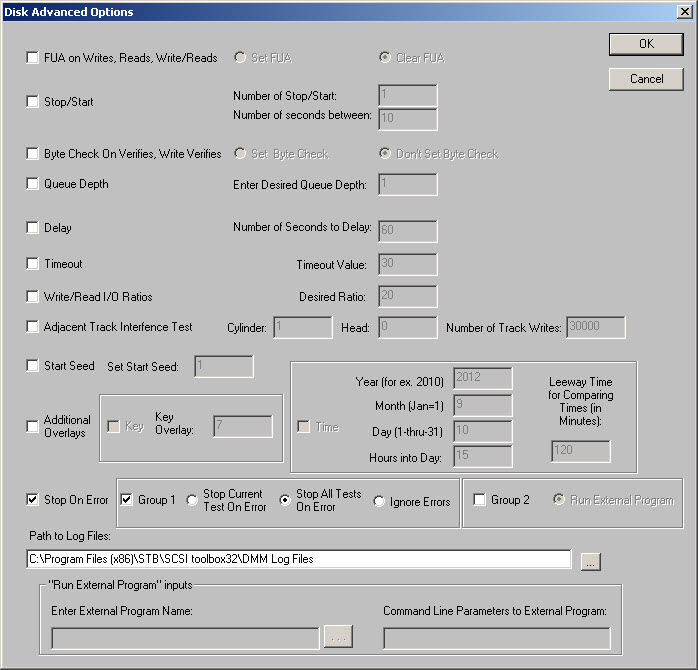Click the Path to Log Files field

[x=299, y=559]
